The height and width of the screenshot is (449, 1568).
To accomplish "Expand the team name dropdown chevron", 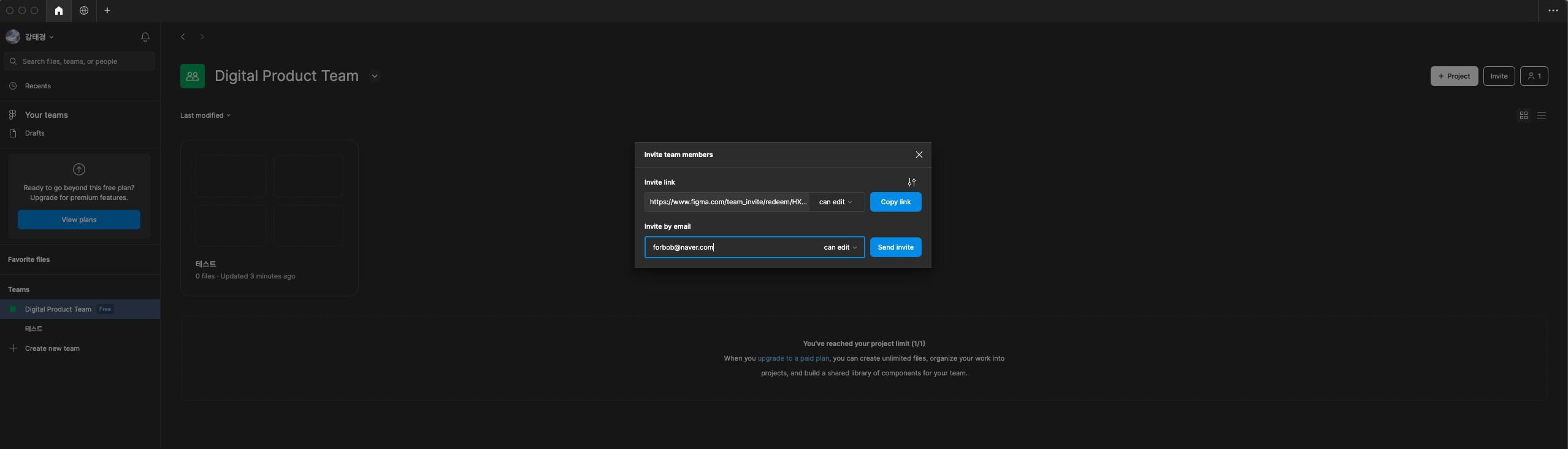I will tap(374, 76).
